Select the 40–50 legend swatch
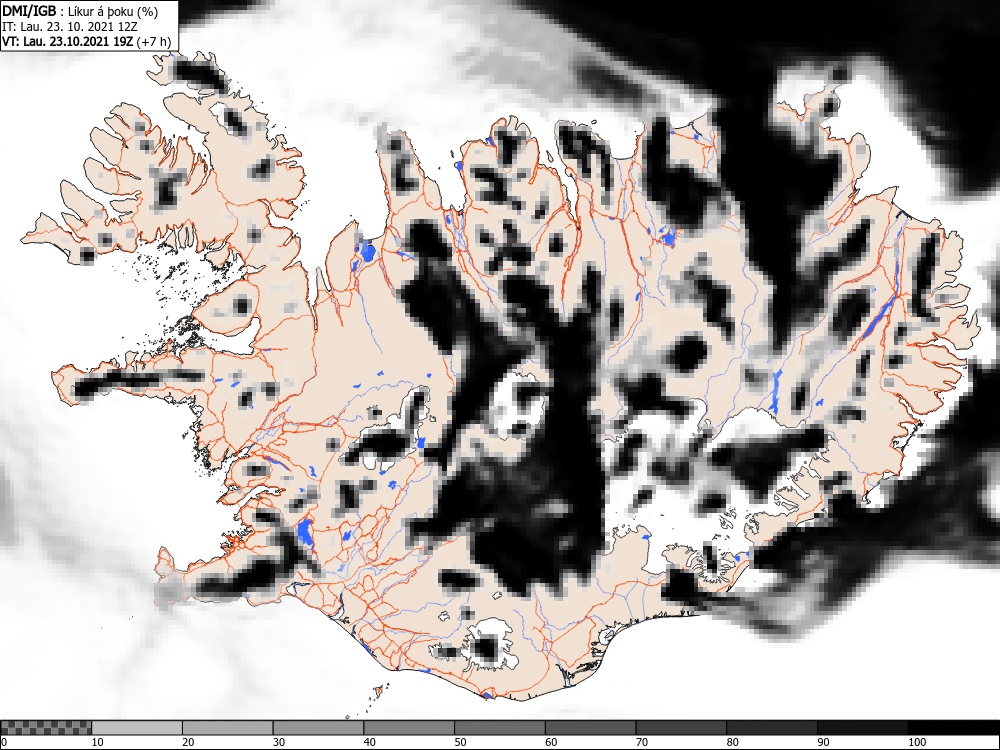1000x750 pixels. coord(409,728)
